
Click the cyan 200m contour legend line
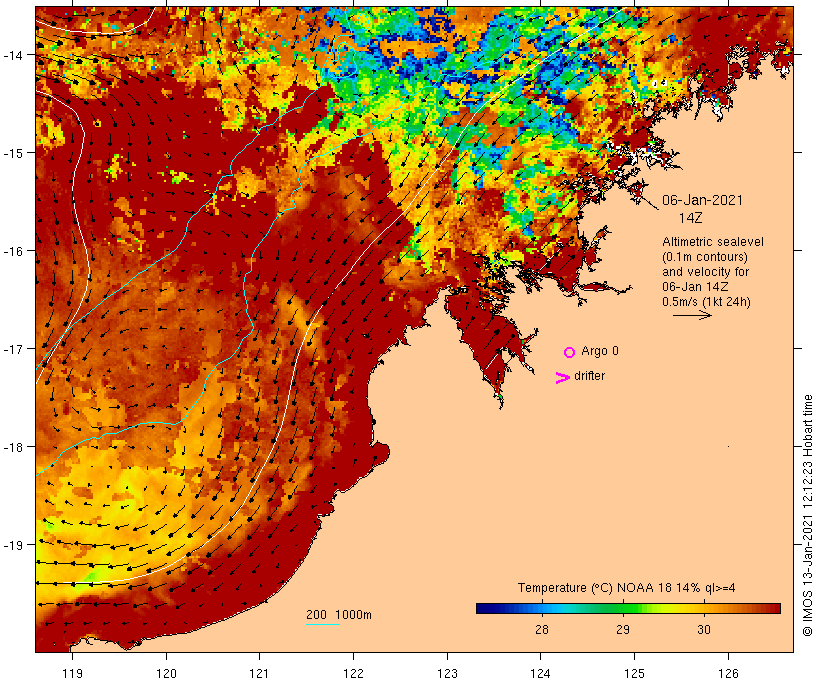[323, 624]
